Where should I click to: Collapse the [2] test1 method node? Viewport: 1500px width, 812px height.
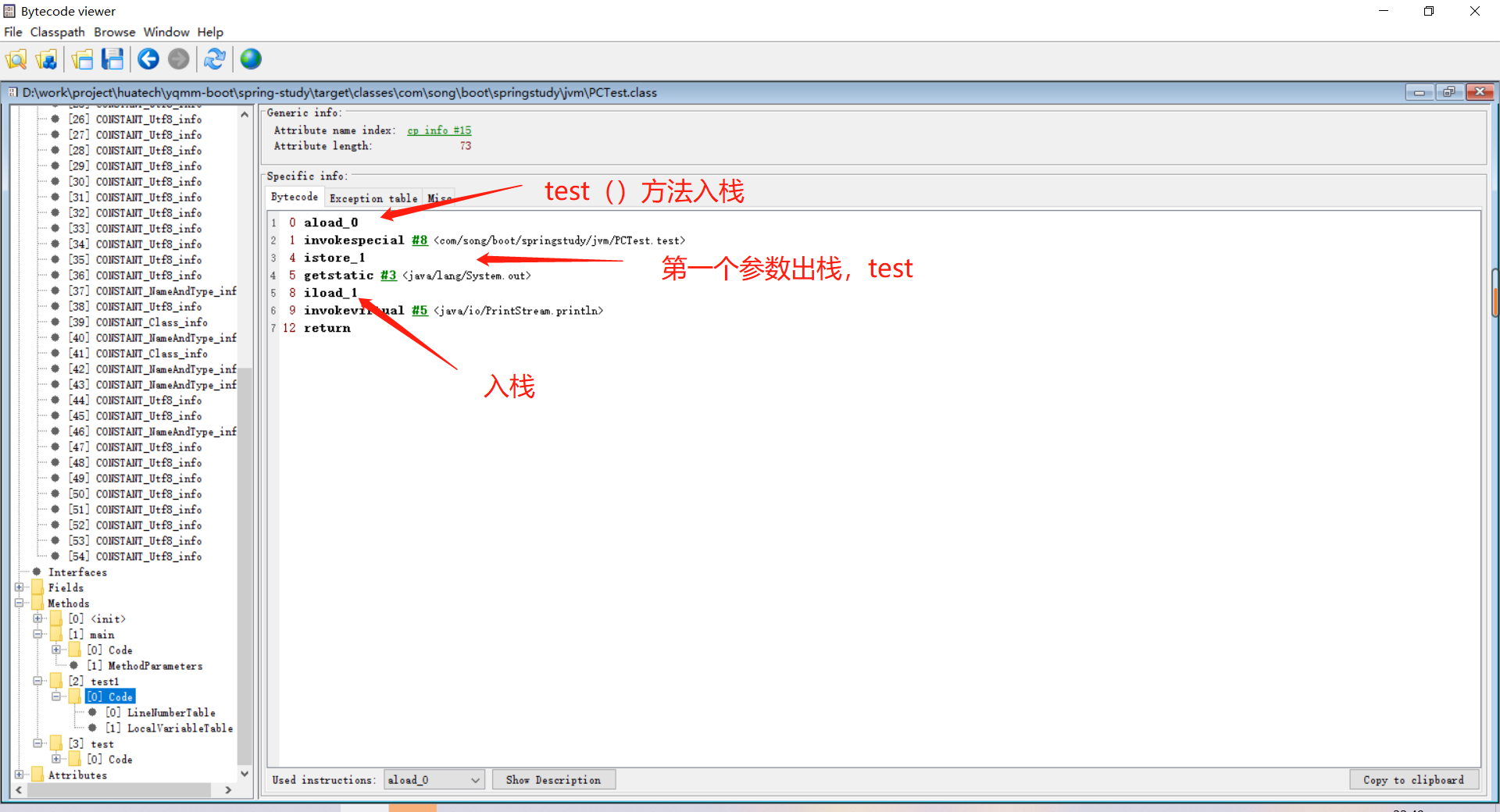(x=37, y=681)
